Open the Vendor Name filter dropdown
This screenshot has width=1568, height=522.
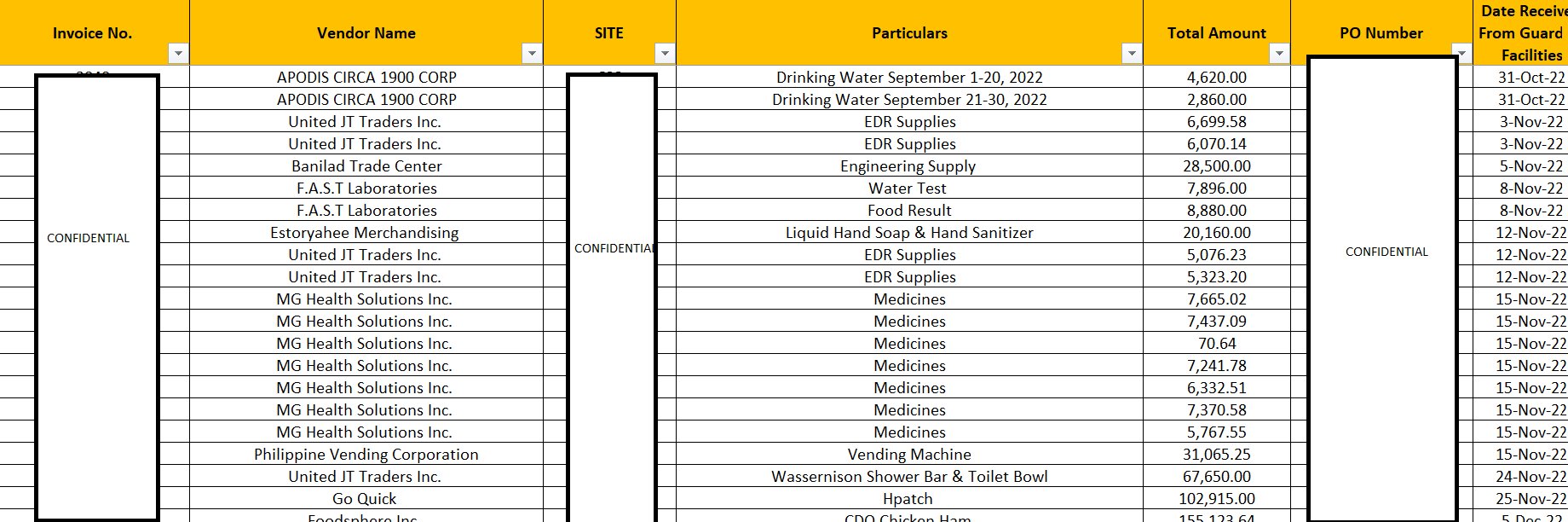(532, 54)
